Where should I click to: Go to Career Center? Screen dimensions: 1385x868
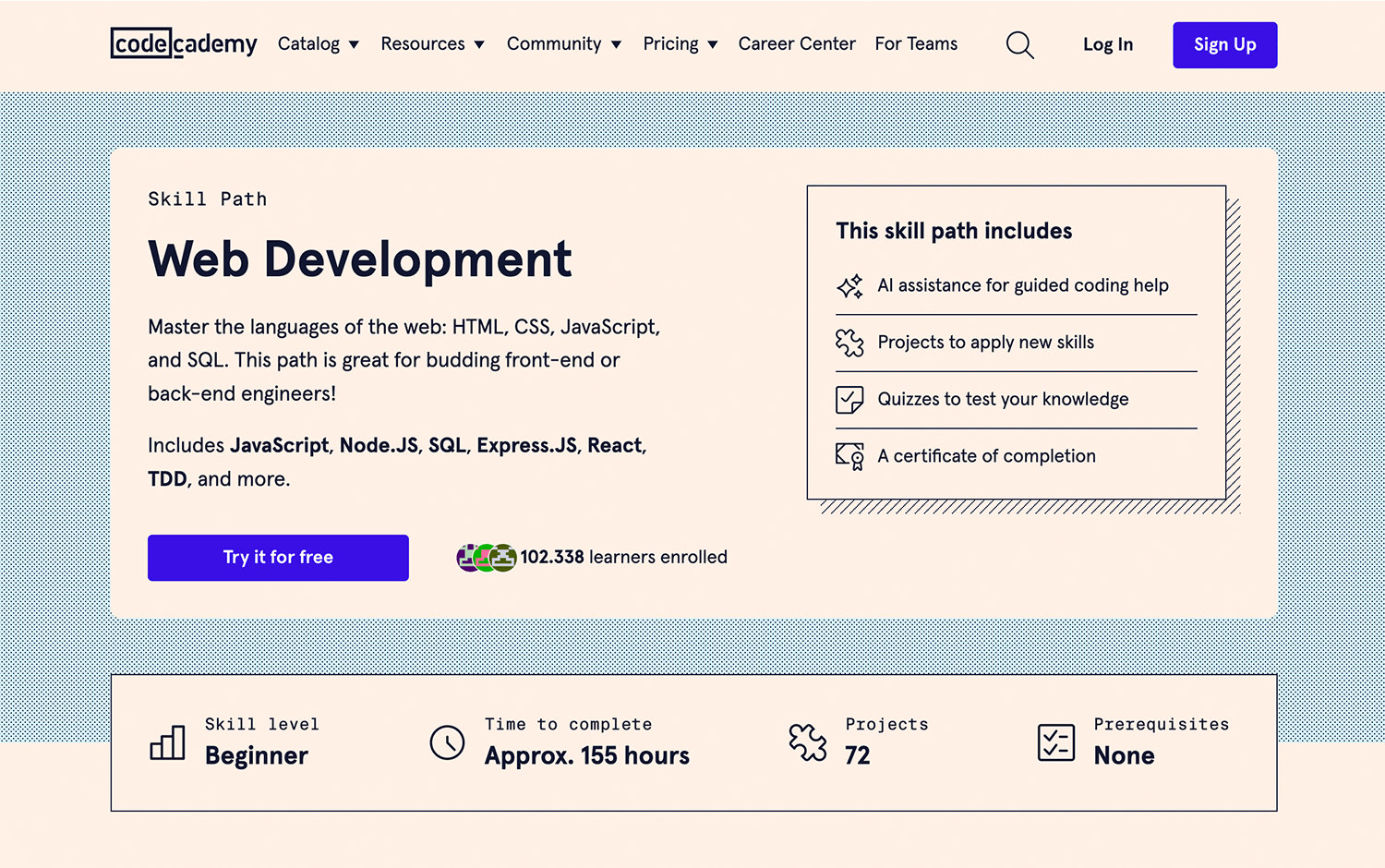[x=797, y=44]
